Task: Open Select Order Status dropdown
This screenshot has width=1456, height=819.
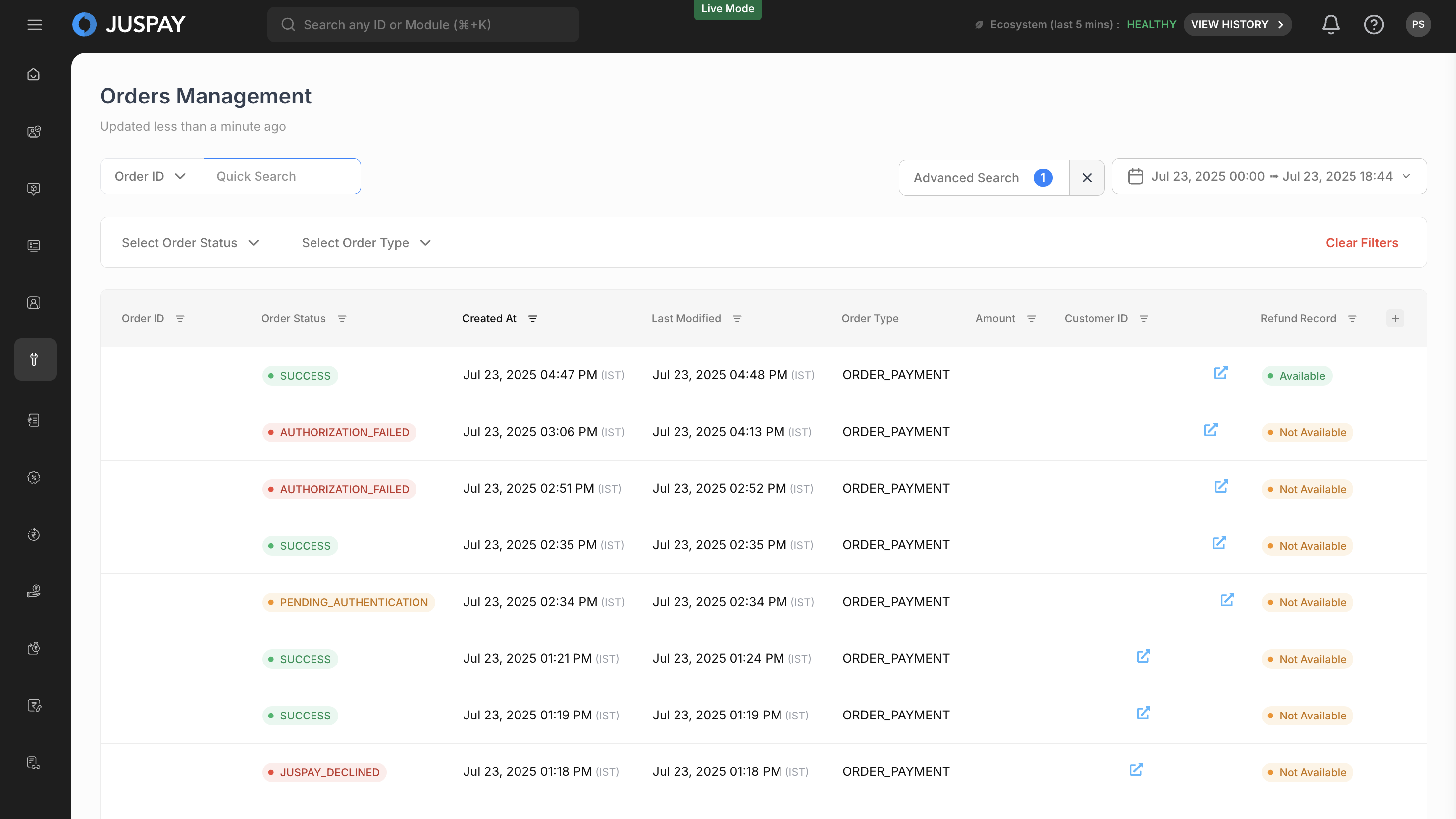Action: tap(190, 243)
